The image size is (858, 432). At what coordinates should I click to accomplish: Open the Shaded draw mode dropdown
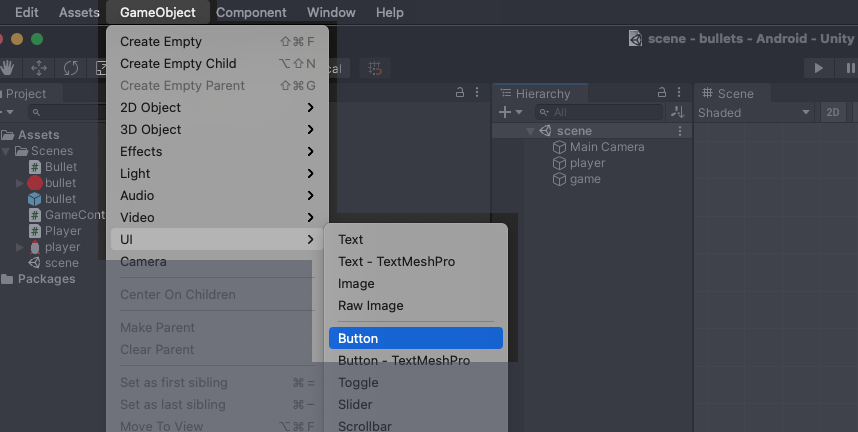(x=754, y=113)
